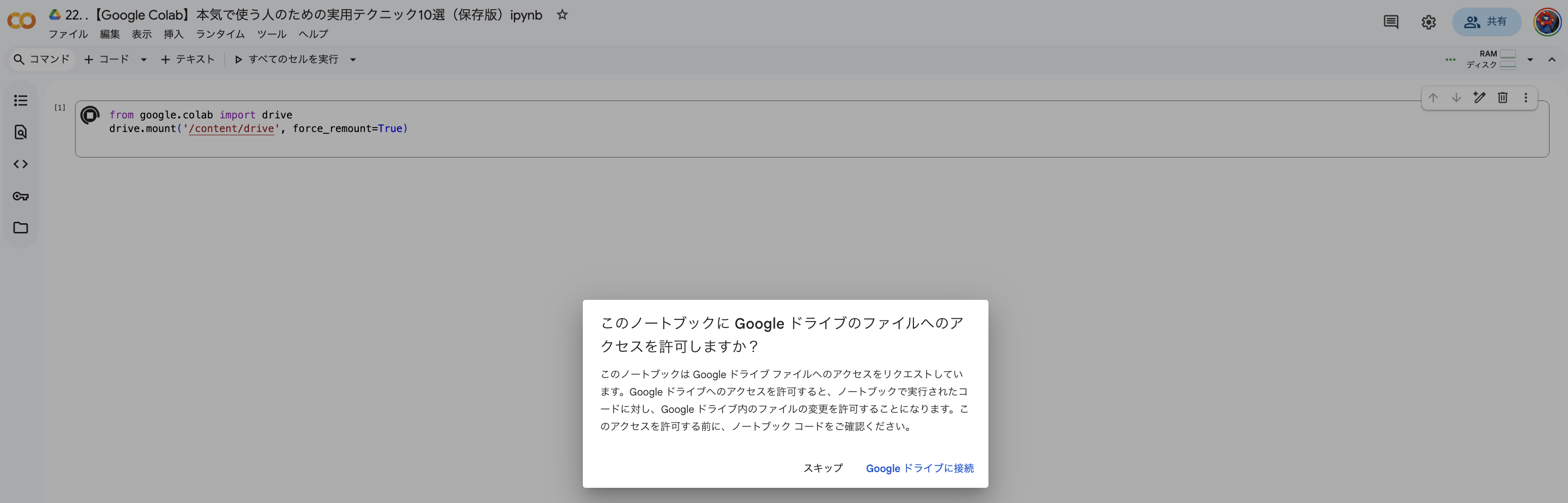Viewport: 1568px width, 503px height.
Task: Open the add code cell dropdown arrow
Action: pos(144,59)
